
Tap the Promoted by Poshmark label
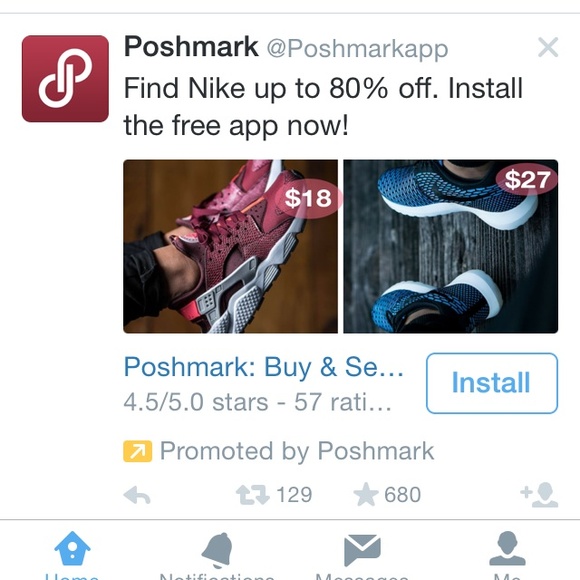(x=297, y=451)
